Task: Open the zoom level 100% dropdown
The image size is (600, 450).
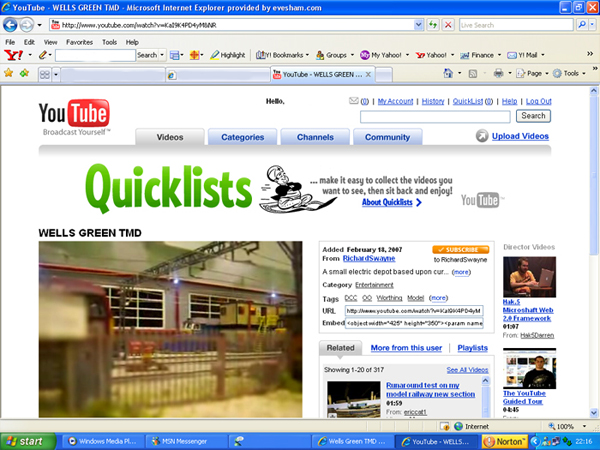Action: tap(584, 426)
